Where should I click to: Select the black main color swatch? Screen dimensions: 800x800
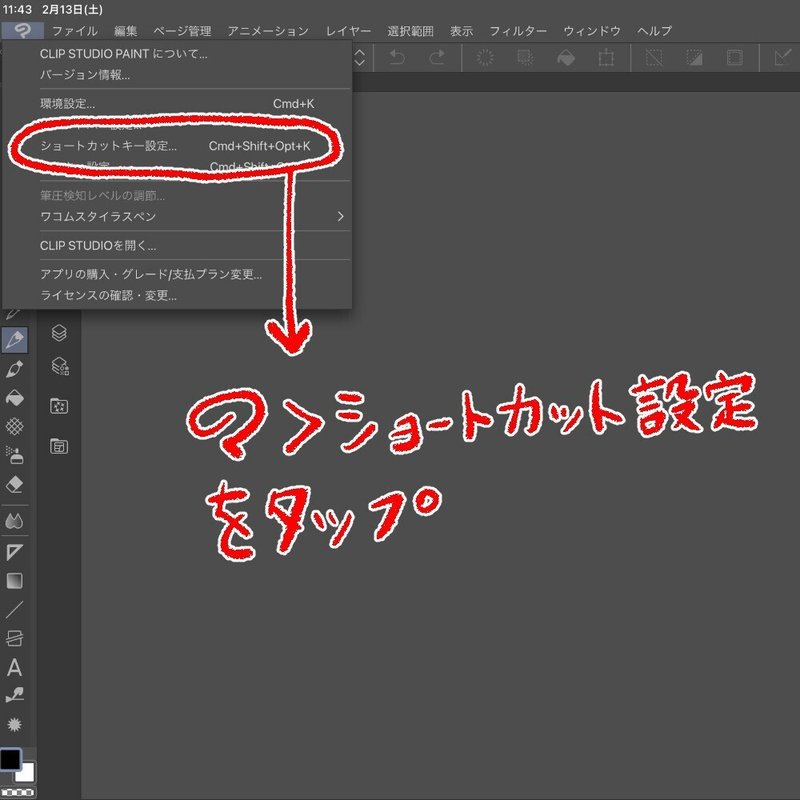pos(10,759)
